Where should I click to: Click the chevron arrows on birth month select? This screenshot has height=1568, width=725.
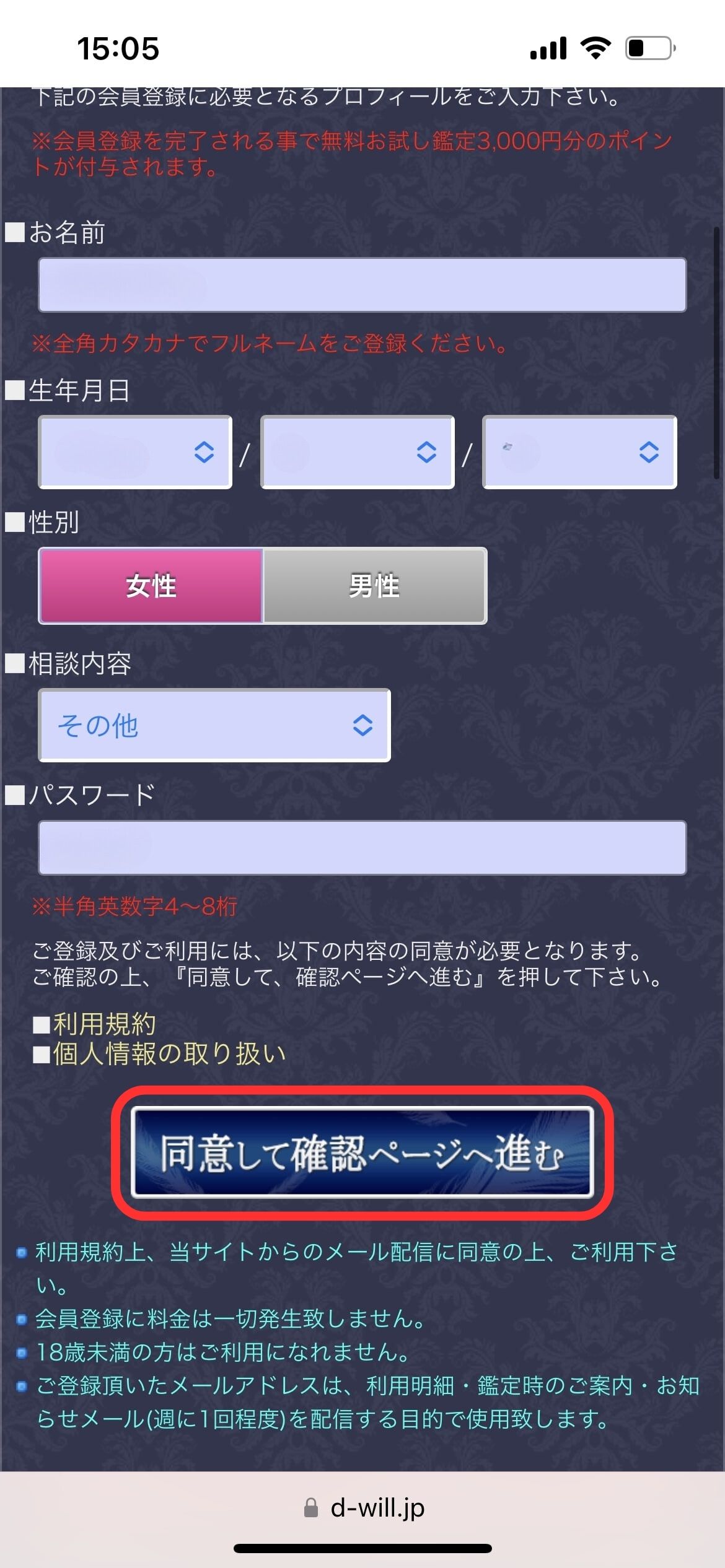(x=426, y=453)
